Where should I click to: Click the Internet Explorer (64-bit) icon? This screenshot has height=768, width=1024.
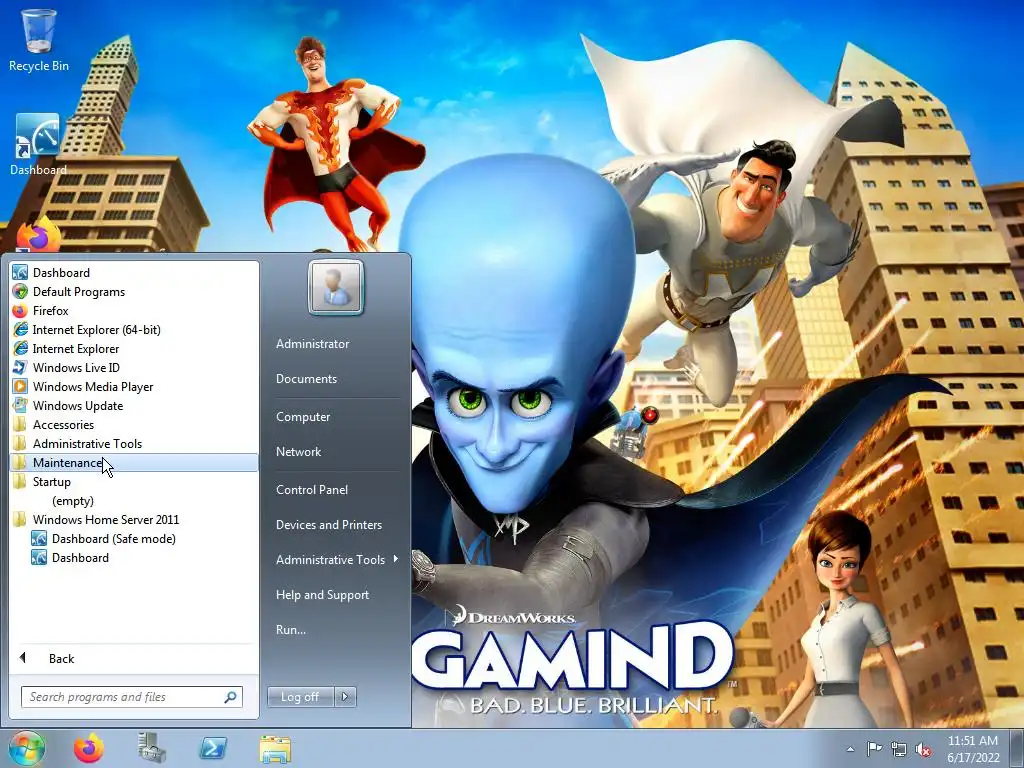coord(20,329)
